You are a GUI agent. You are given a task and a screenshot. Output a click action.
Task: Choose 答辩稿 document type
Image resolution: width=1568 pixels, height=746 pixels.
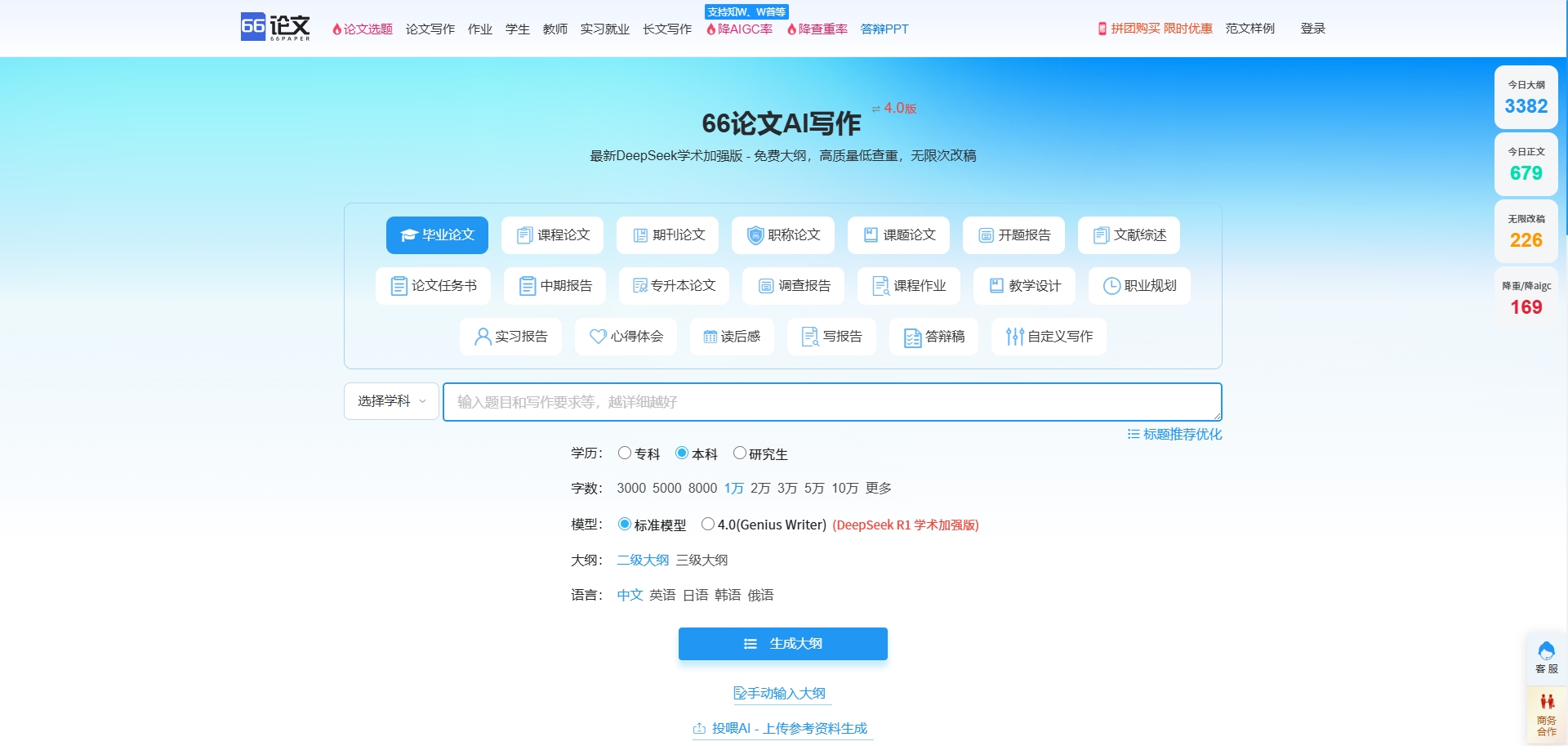[x=933, y=337]
